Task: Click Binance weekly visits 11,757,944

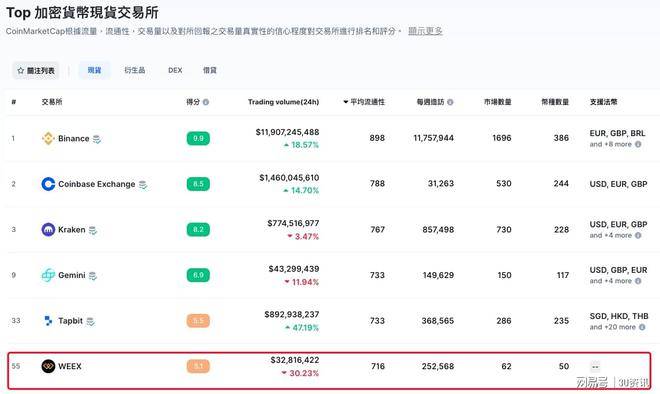Action: tap(434, 138)
